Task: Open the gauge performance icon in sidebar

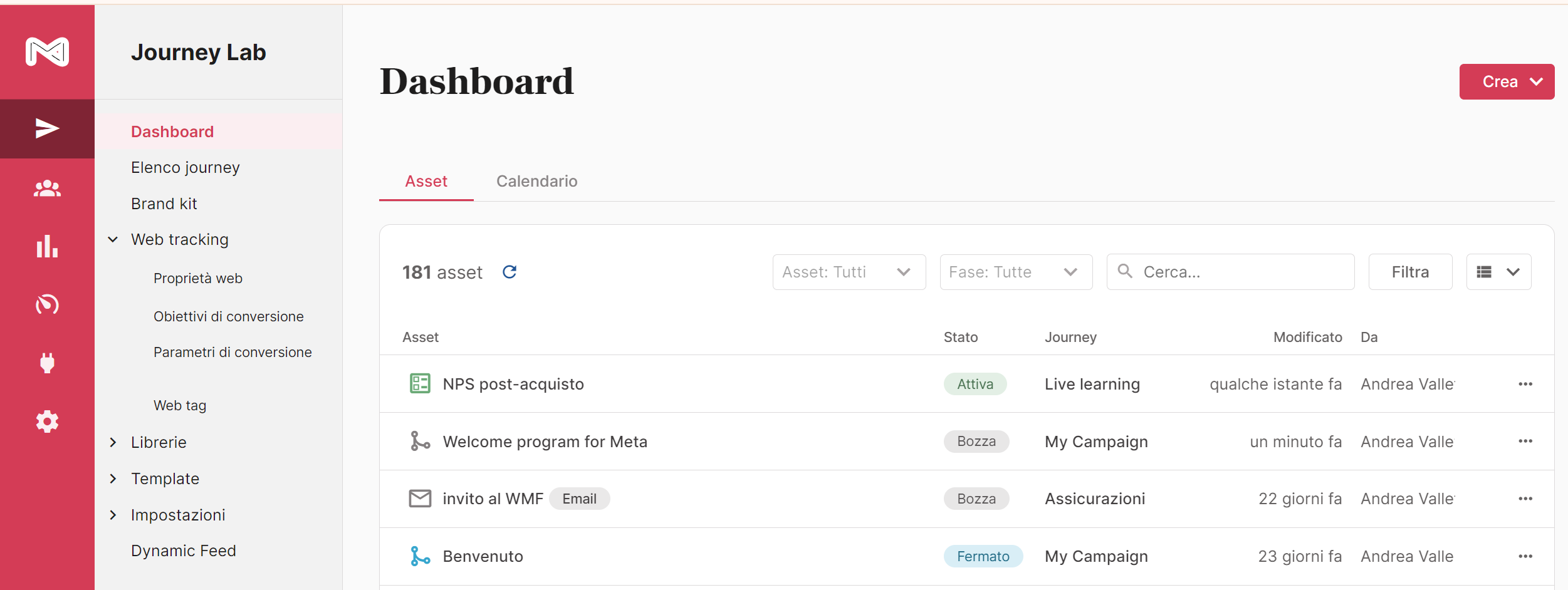Action: 47,304
